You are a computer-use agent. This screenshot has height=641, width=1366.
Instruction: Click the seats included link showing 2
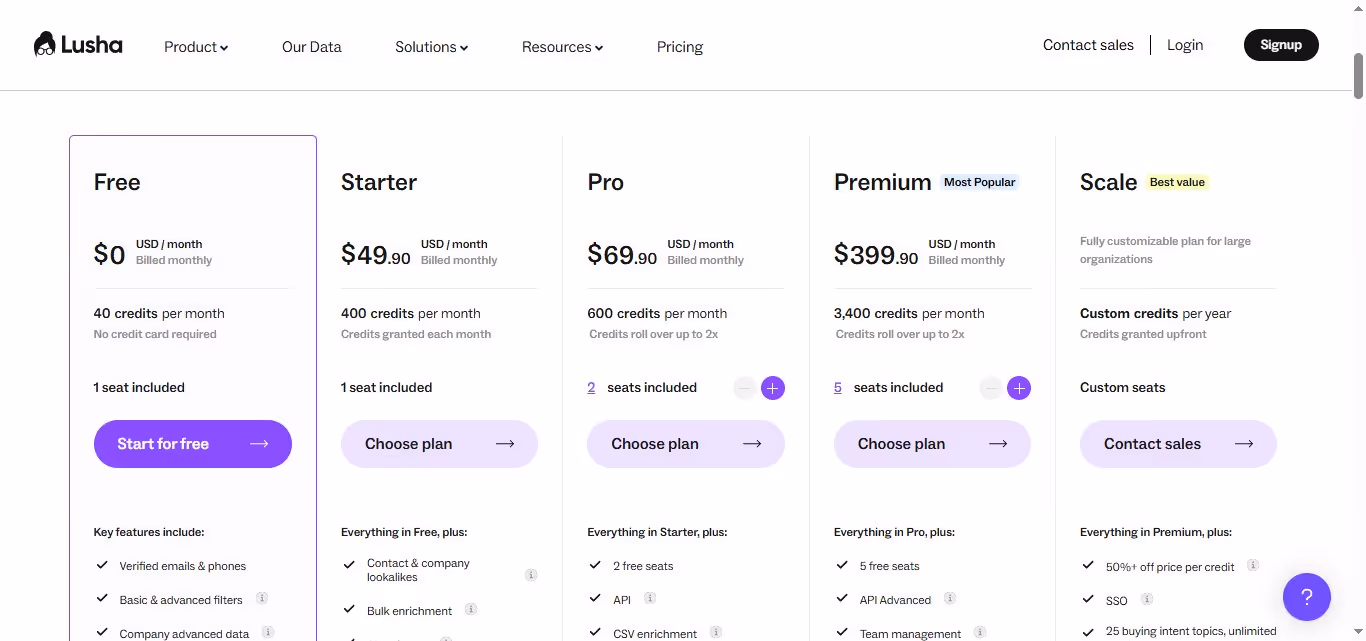(591, 388)
